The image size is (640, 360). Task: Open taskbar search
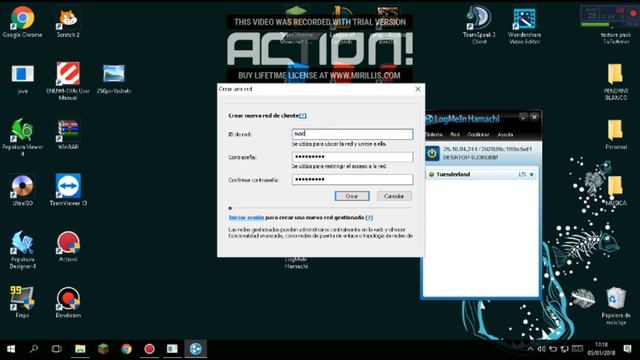point(34,349)
